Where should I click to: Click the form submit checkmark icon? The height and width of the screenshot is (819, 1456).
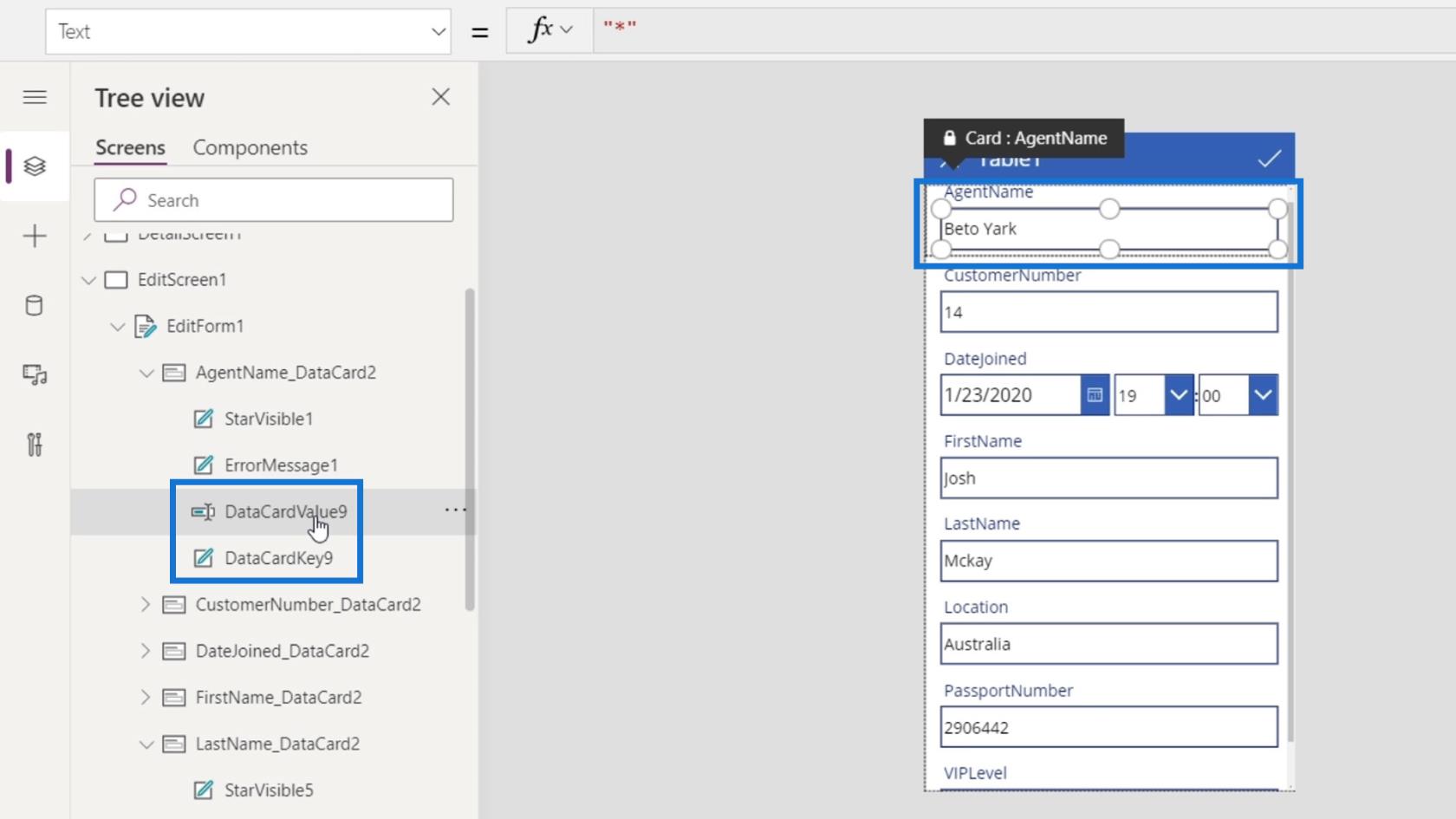pos(1269,159)
